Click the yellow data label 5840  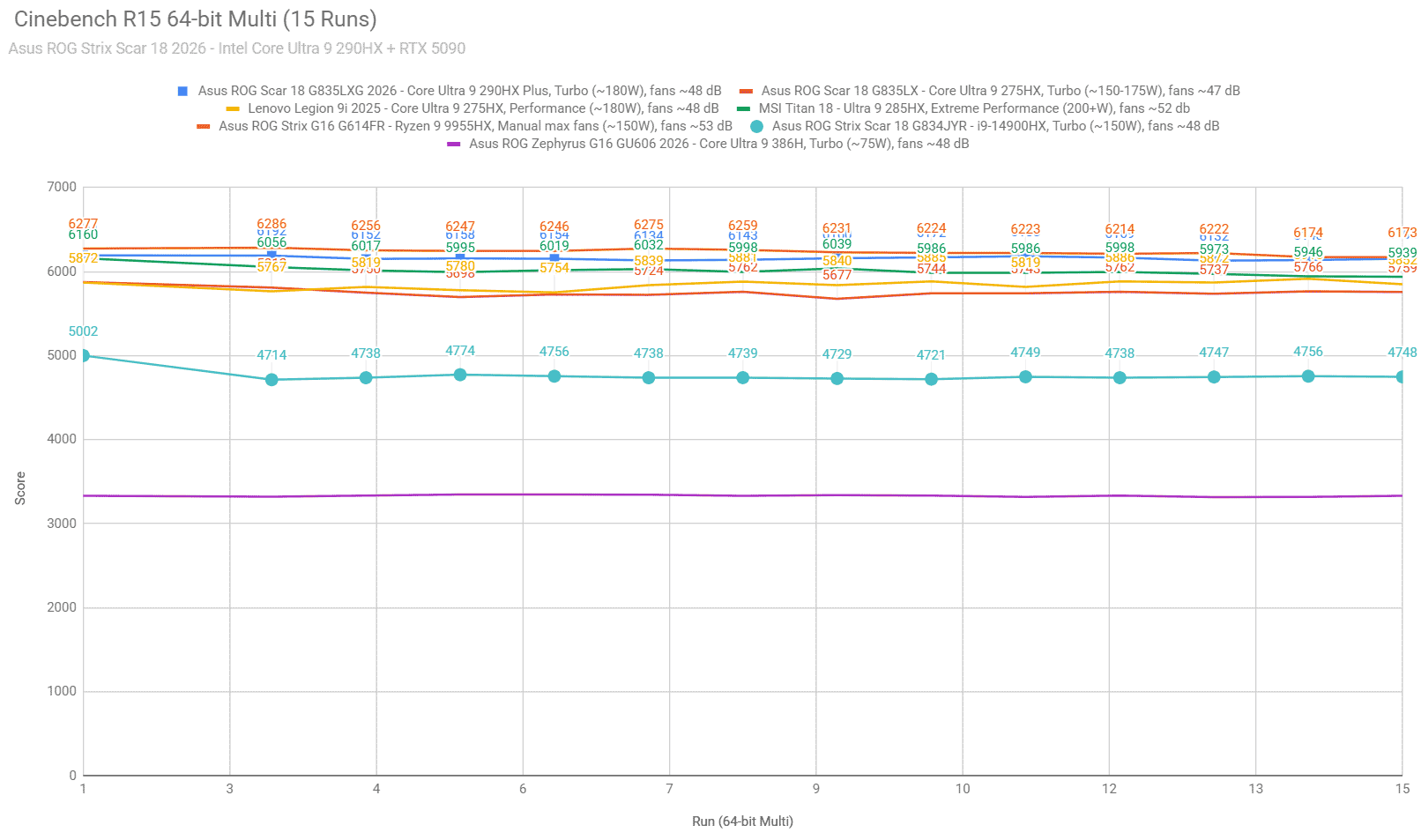click(837, 261)
